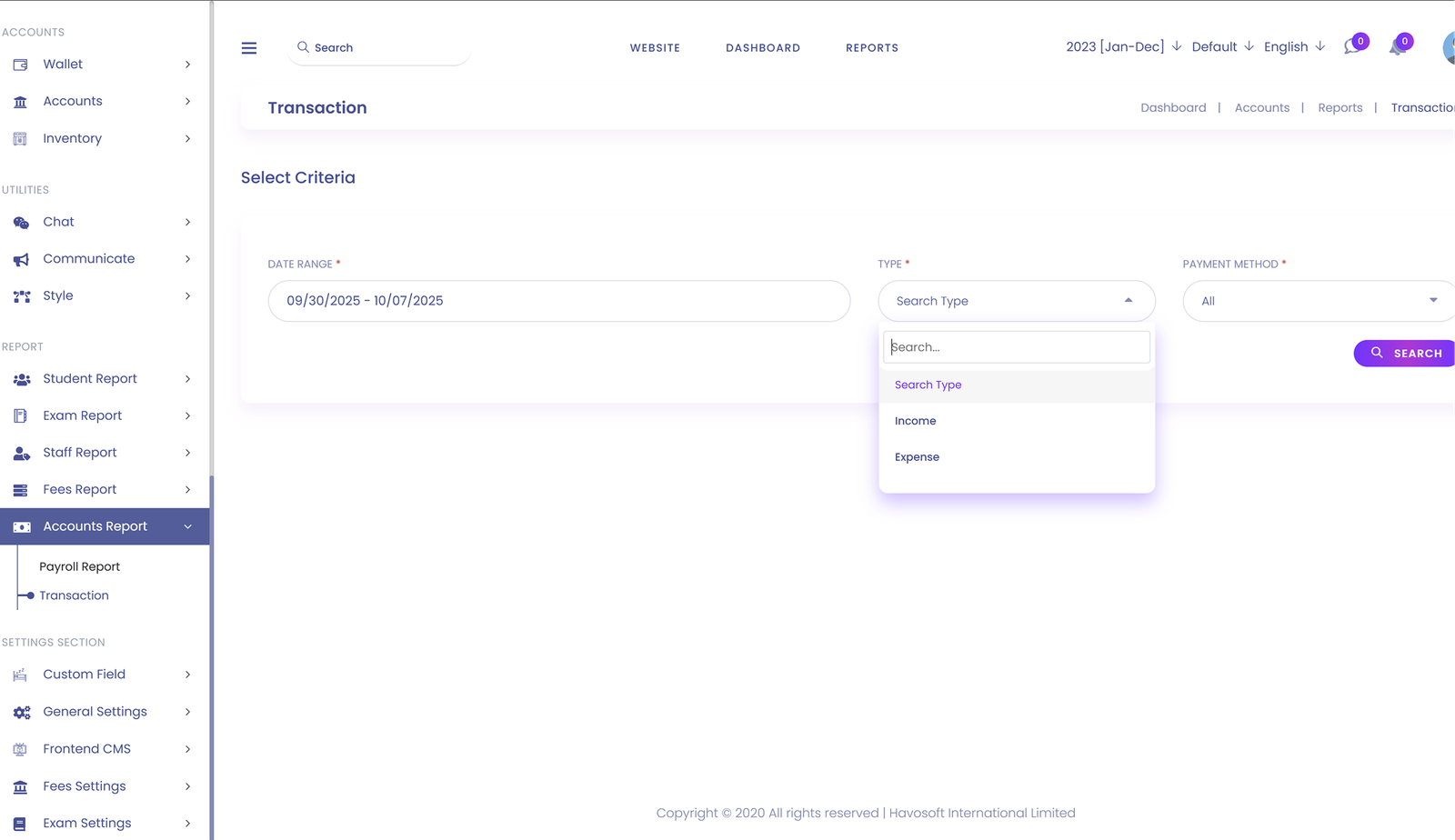Image resolution: width=1455 pixels, height=840 pixels.
Task: Click the Chat bubbles sidebar icon
Action: click(21, 223)
